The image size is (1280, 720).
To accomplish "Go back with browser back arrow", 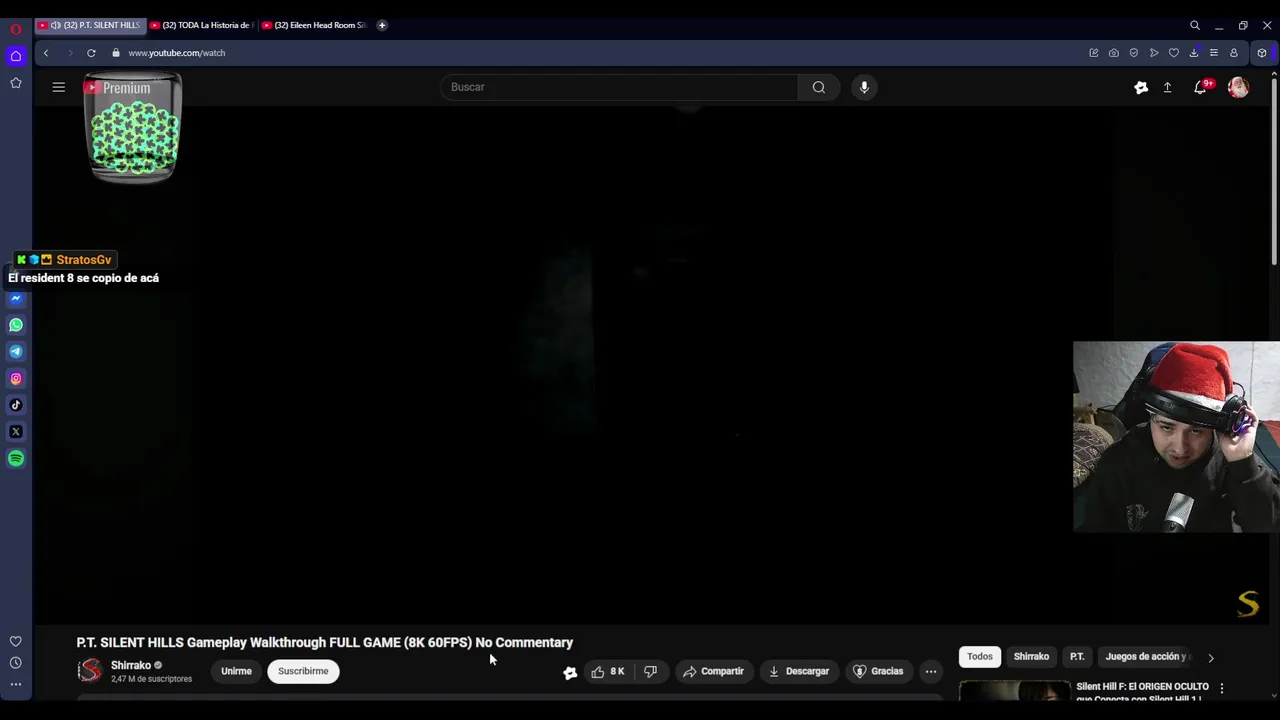I will coord(46,53).
